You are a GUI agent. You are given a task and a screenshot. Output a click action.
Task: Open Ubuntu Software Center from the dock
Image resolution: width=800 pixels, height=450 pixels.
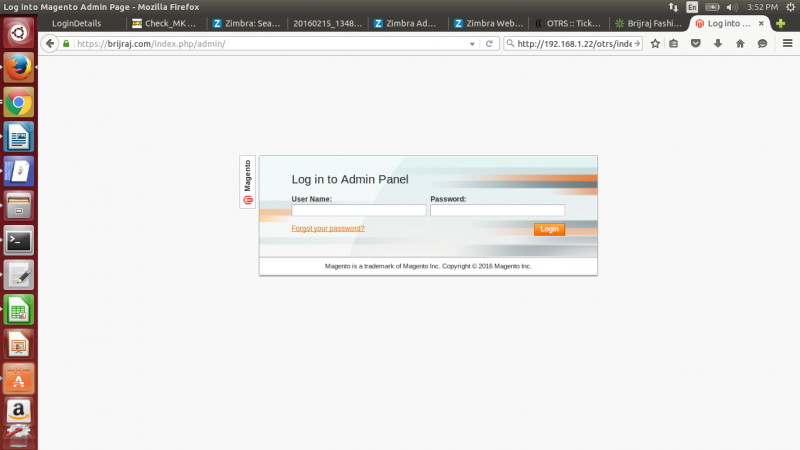pos(18,379)
